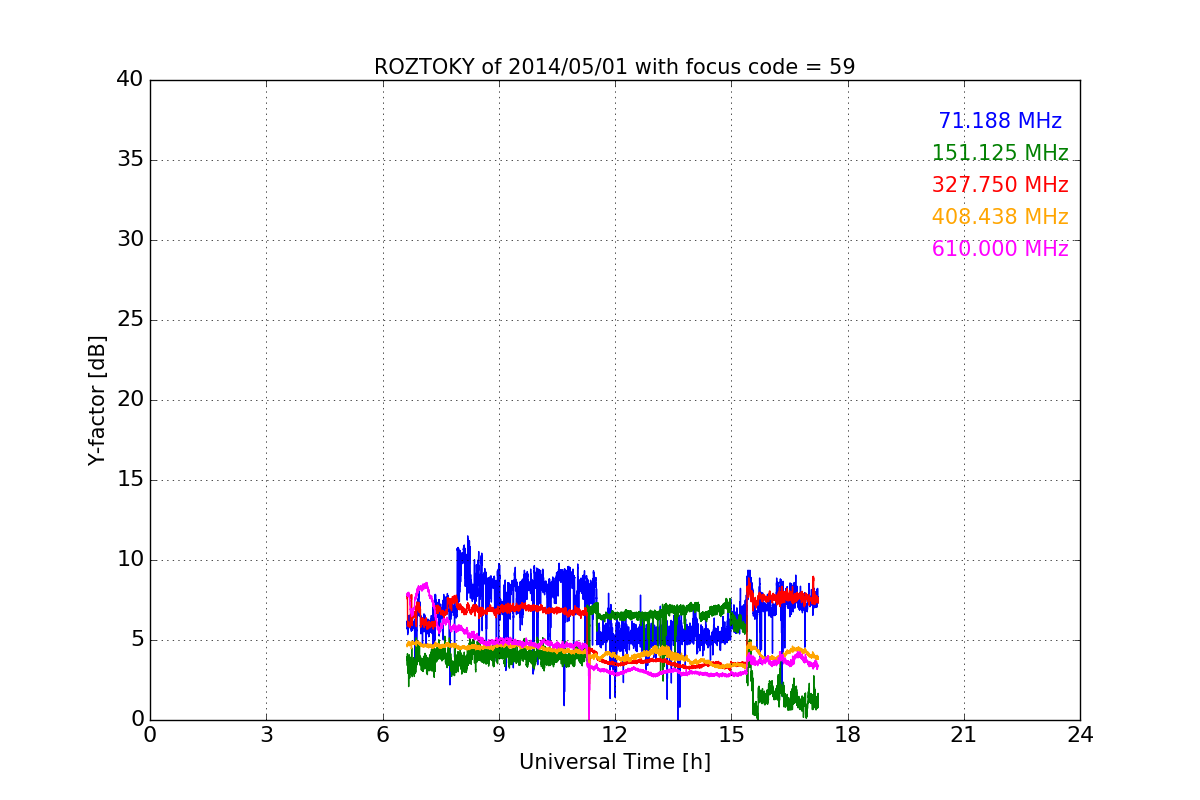Click x-axis tick label 9
This screenshot has width=1200, height=800.
point(499,735)
